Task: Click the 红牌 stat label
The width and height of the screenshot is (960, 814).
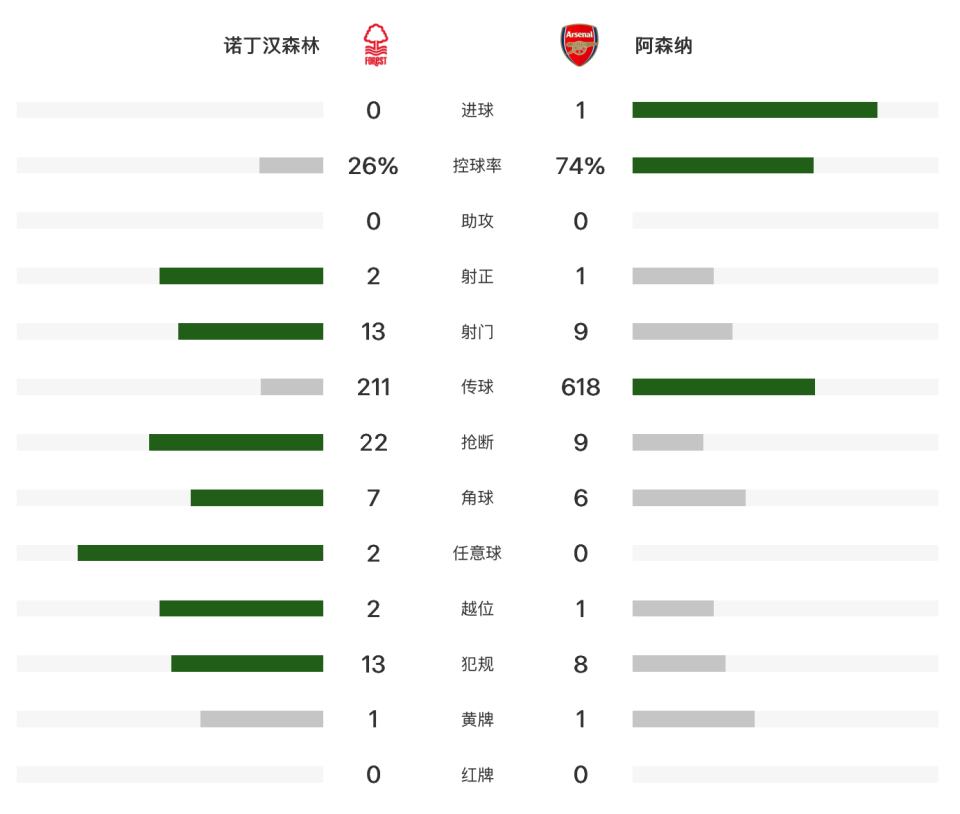Action: 477,775
